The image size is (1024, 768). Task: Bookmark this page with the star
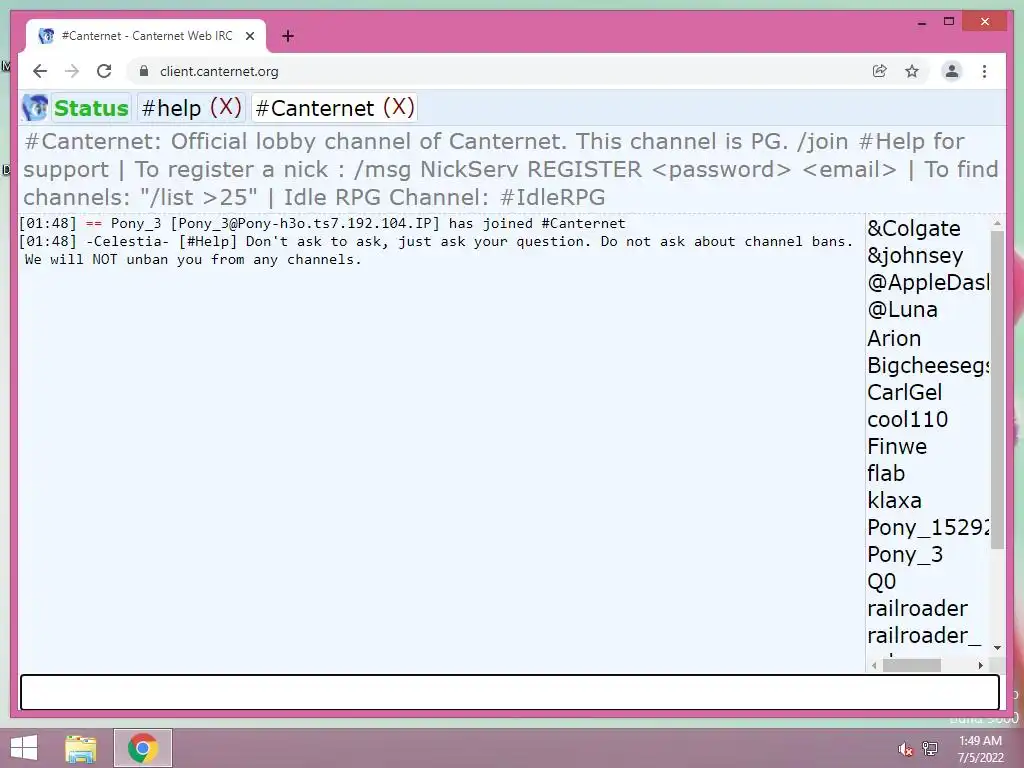[x=912, y=71]
